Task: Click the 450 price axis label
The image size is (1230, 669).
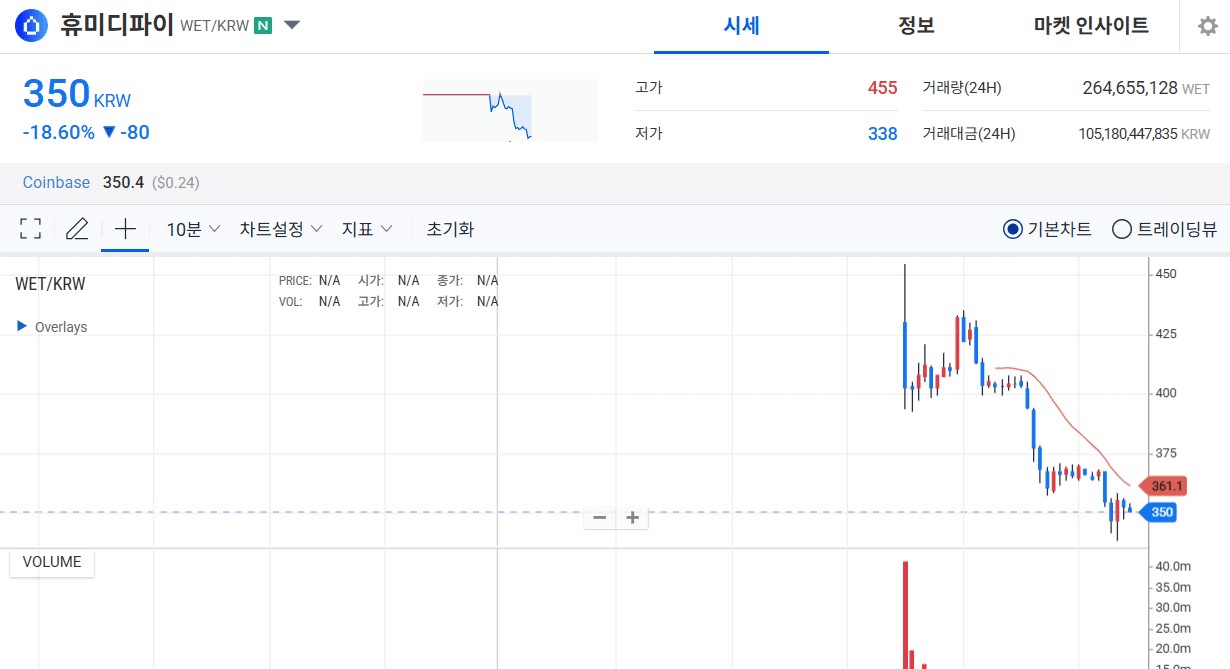Action: click(x=1166, y=274)
